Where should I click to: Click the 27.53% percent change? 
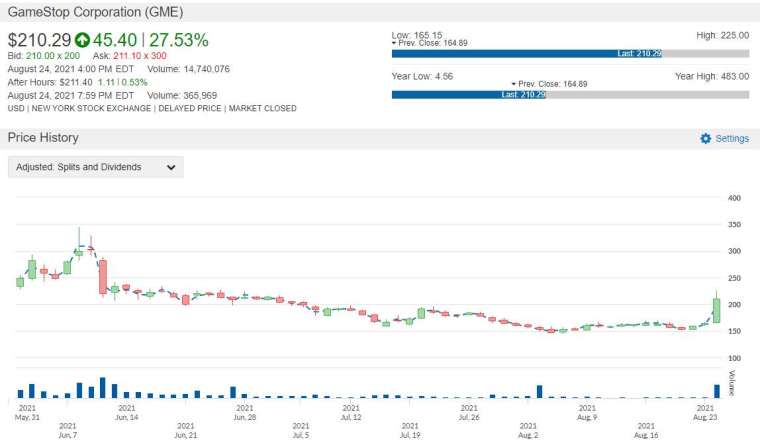179,40
